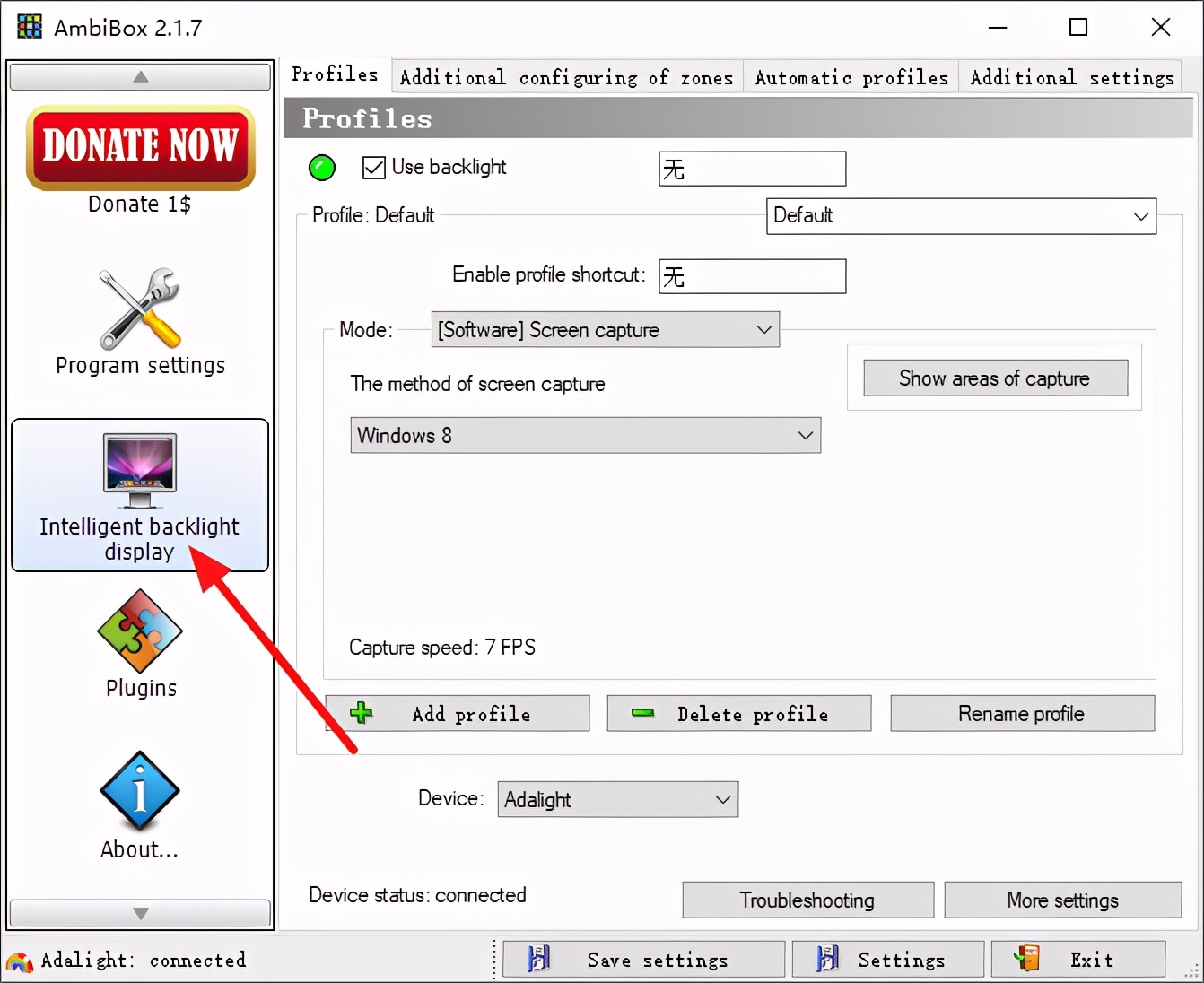Switch to the Profiles tab
Screen dimensions: 1204x983
point(336,74)
